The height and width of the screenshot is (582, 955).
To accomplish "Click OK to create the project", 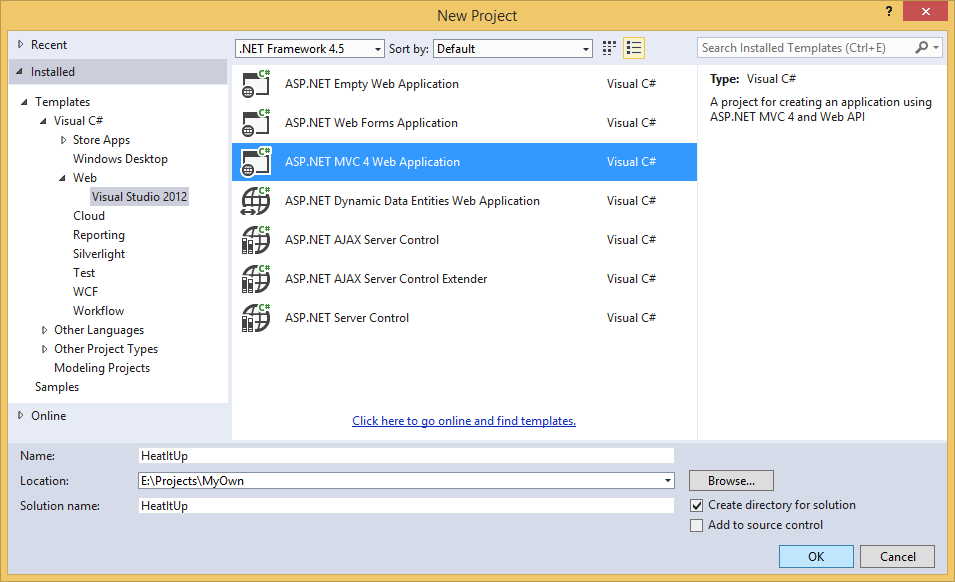I will click(816, 556).
